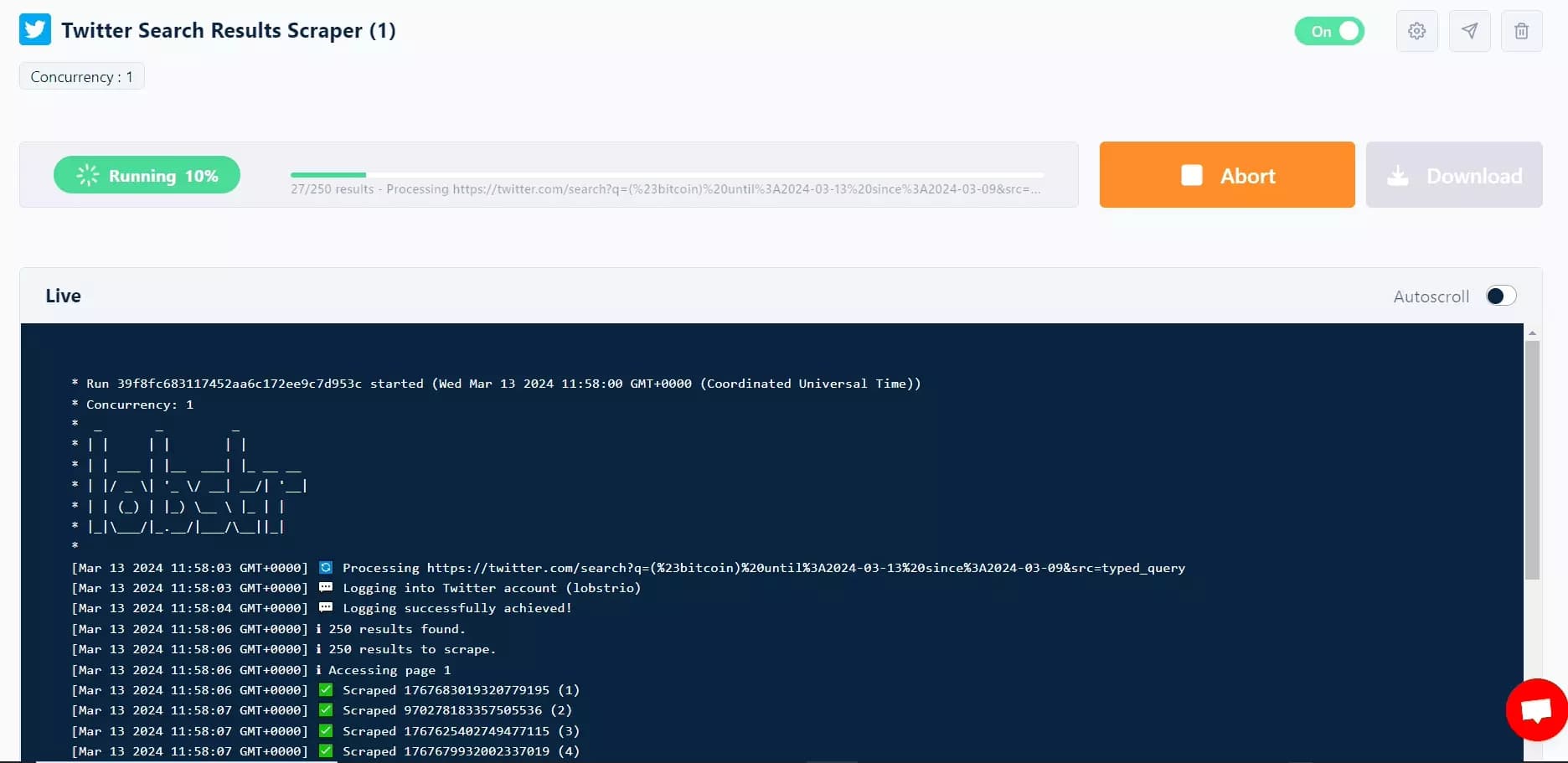Click green check on Scraped 1767625402749477115 row

[x=326, y=731]
